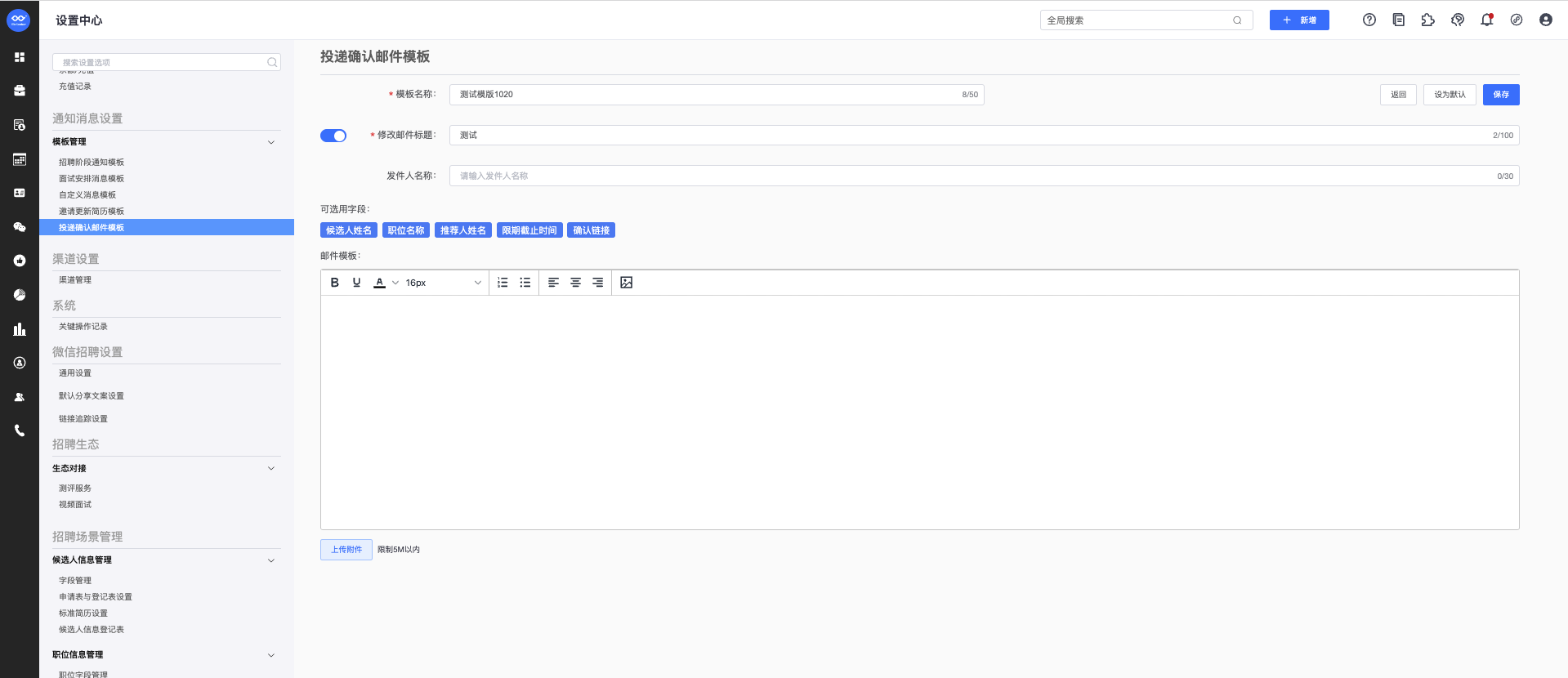This screenshot has width=1568, height=678.
Task: Click the settings search magnifier icon
Action: [x=272, y=62]
